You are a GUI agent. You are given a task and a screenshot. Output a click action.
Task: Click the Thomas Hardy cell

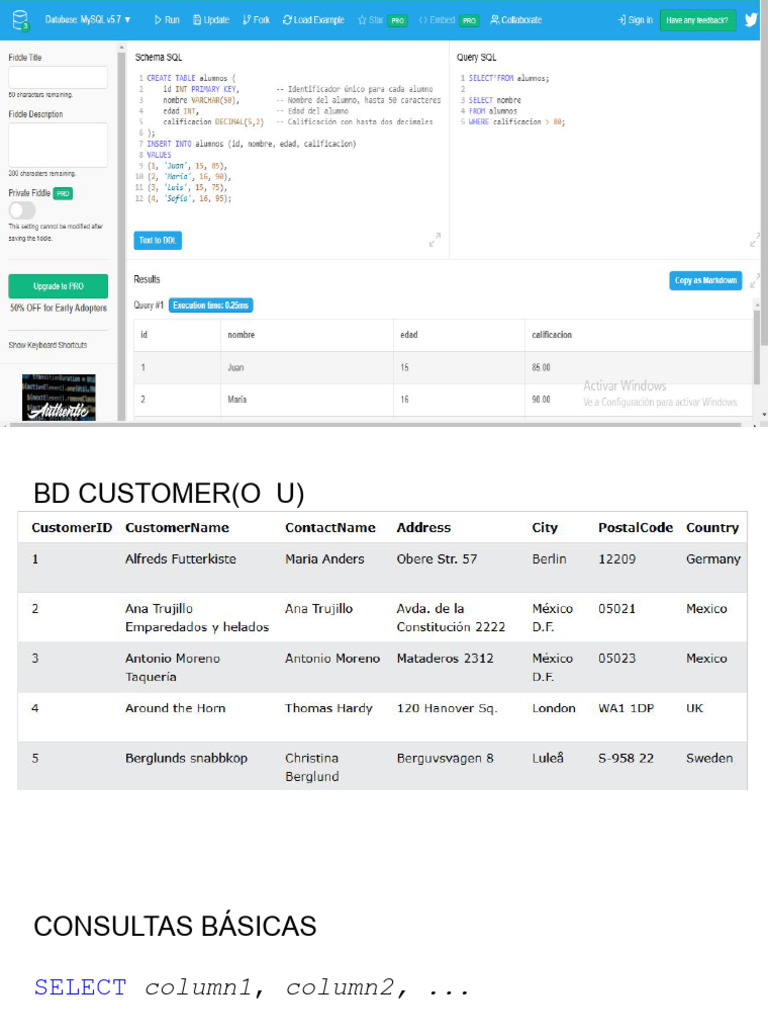point(328,708)
